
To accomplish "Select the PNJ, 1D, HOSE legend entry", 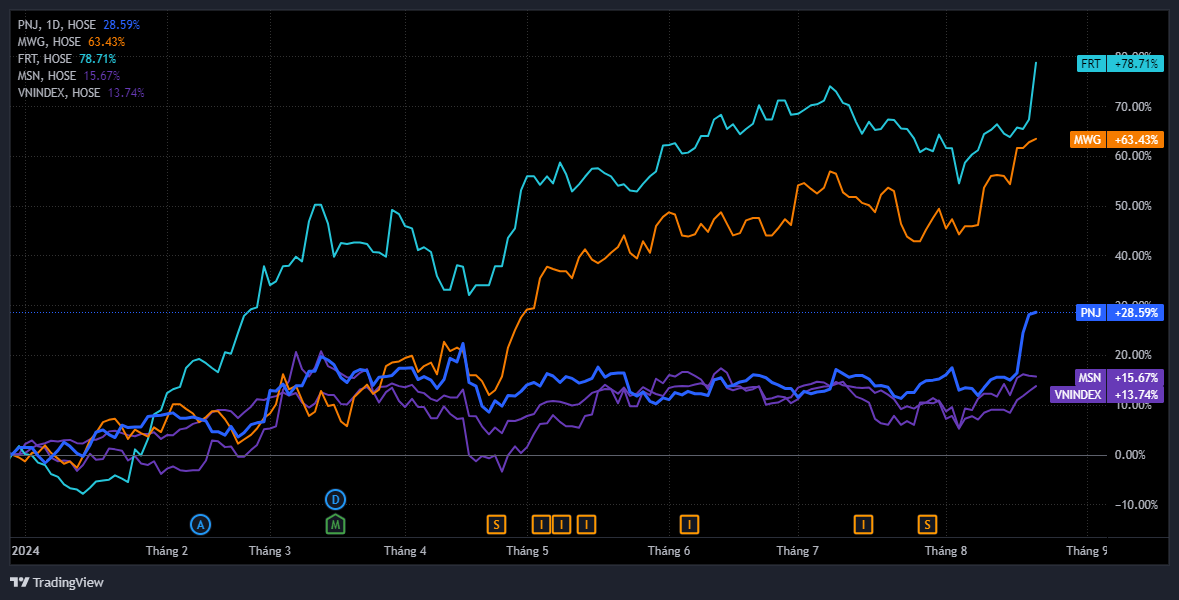I will point(78,25).
